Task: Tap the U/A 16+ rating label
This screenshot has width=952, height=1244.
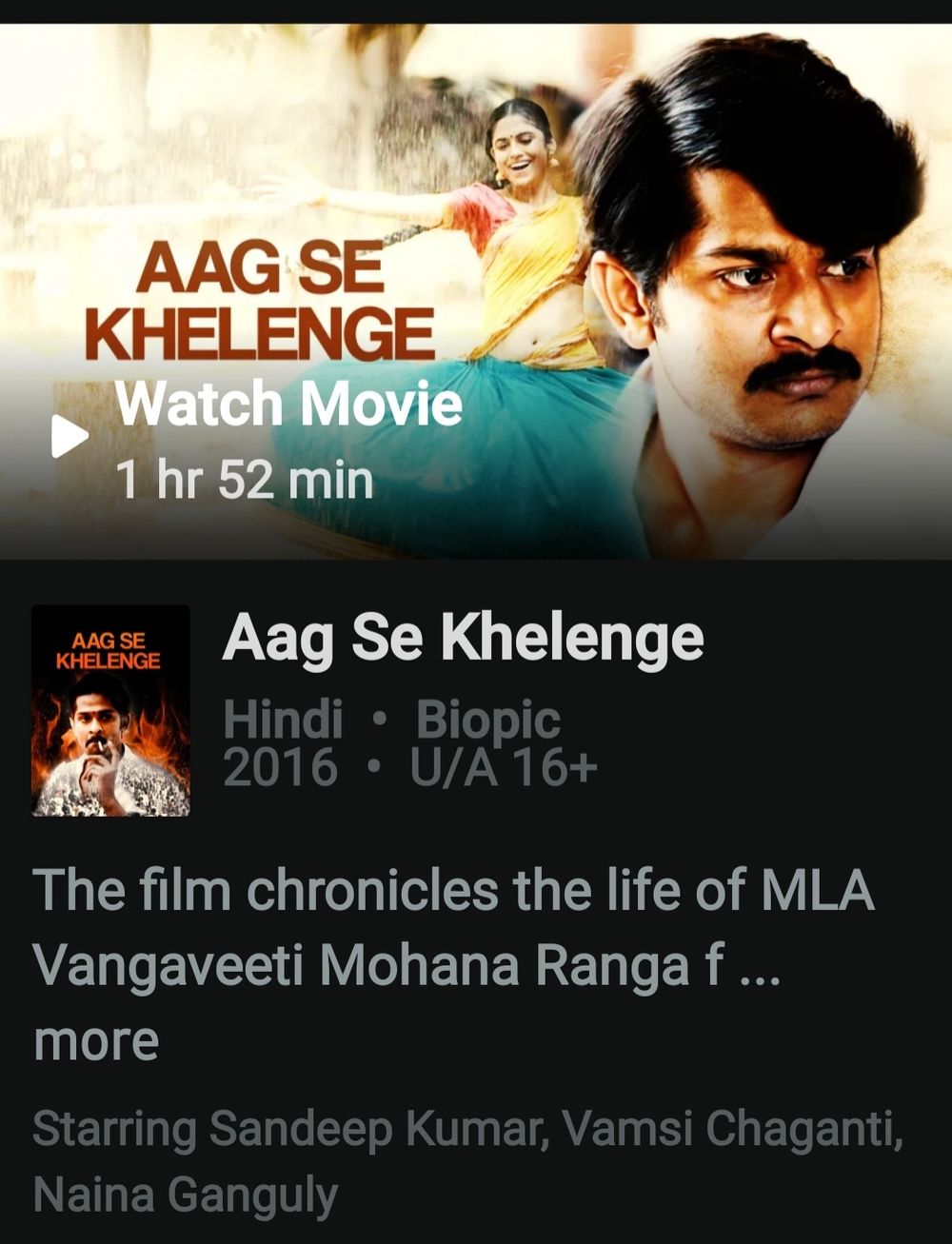Action: [504, 767]
